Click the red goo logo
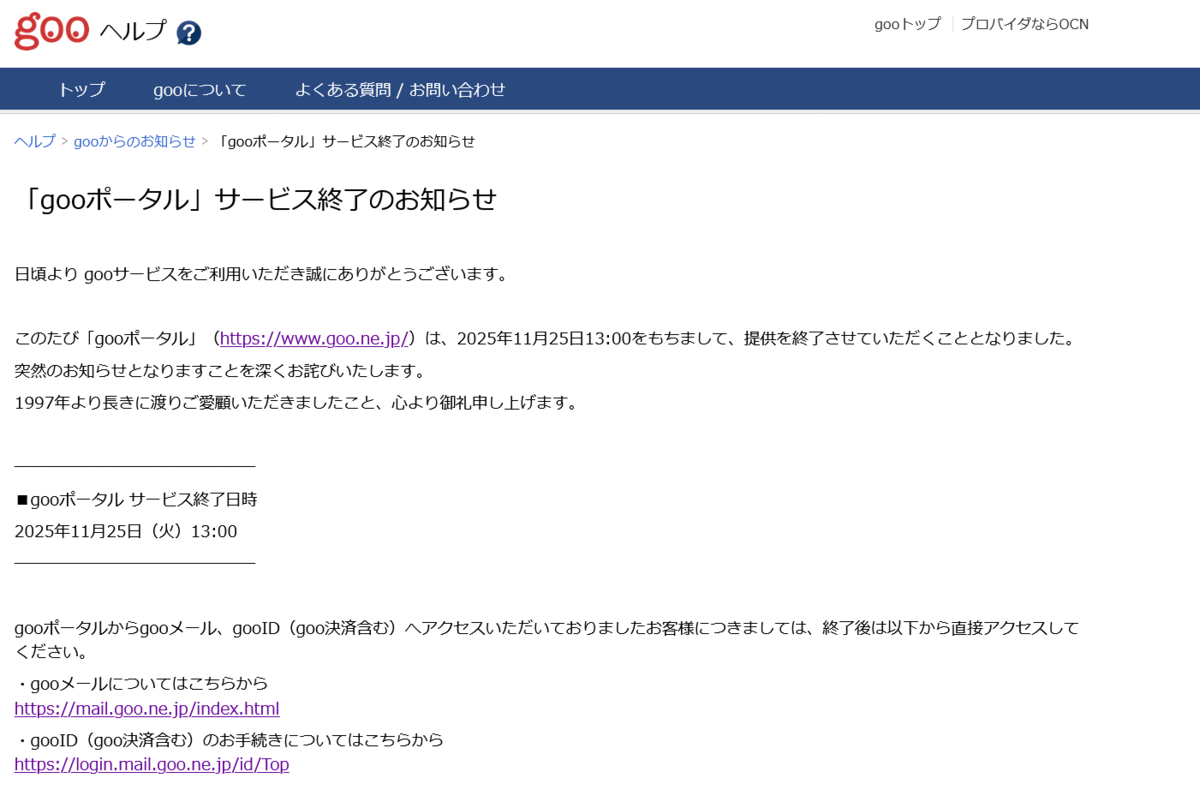 point(52,31)
